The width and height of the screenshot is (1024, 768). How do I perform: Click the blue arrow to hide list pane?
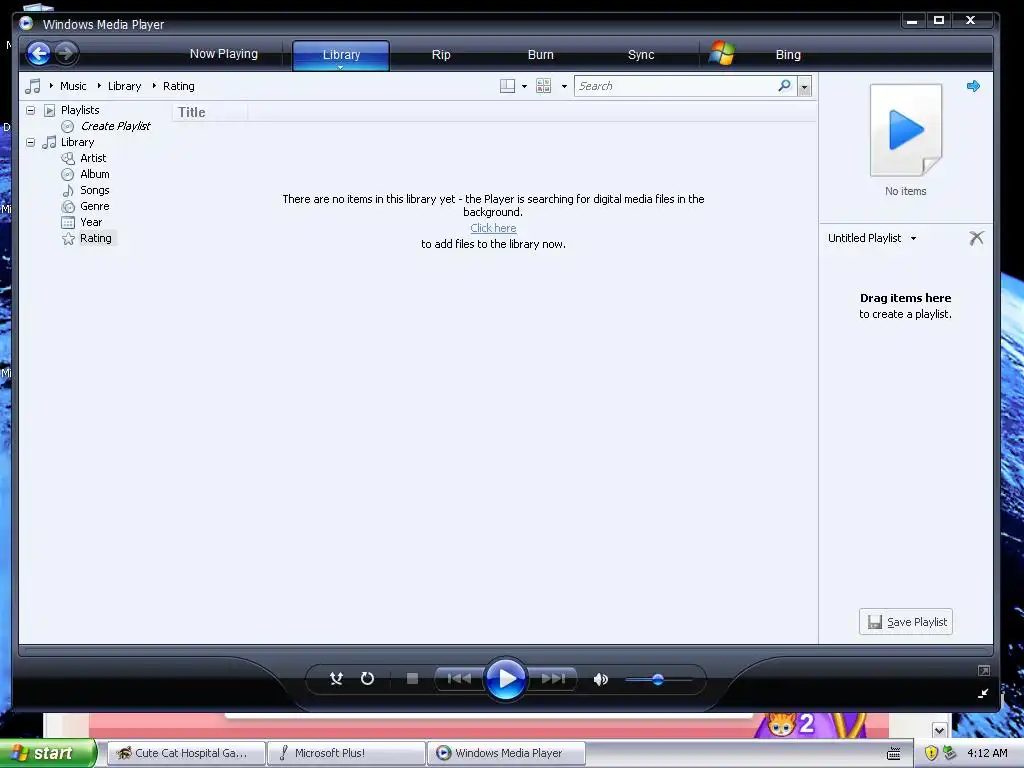973,86
